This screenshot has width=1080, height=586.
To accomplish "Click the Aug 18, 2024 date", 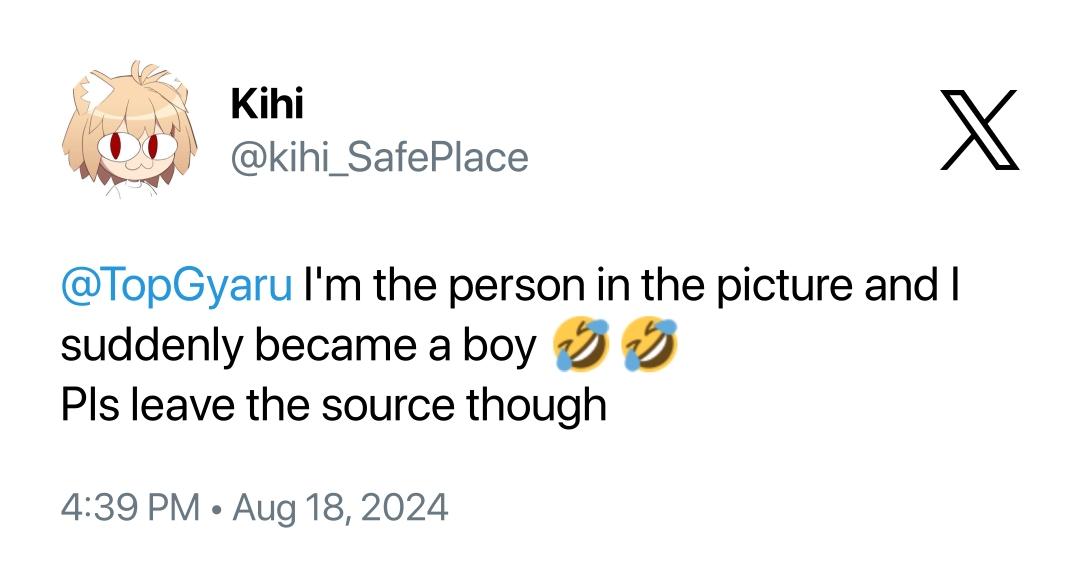I will coord(340,507).
